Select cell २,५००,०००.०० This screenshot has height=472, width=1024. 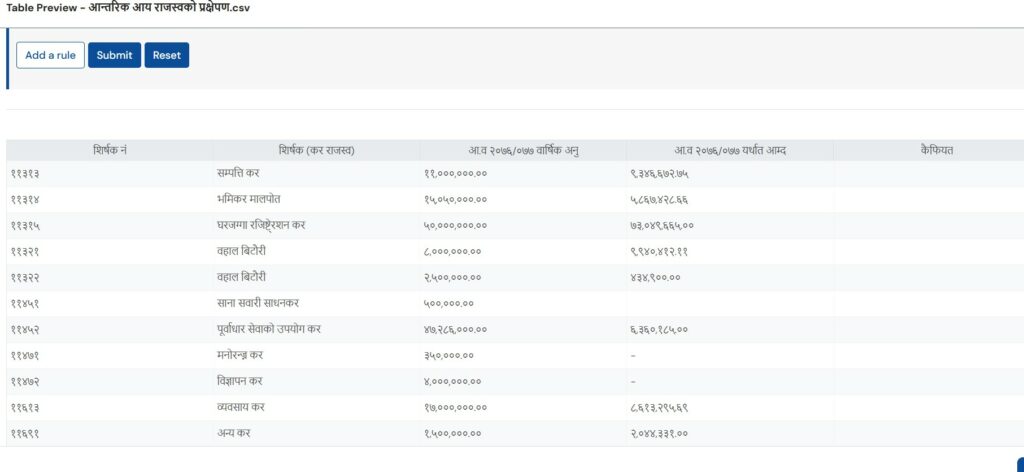coord(523,277)
